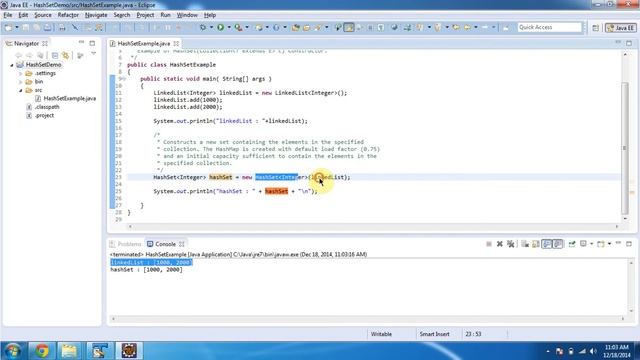Open the Project menu
This screenshot has height=360, width=640.
(x=145, y=15)
